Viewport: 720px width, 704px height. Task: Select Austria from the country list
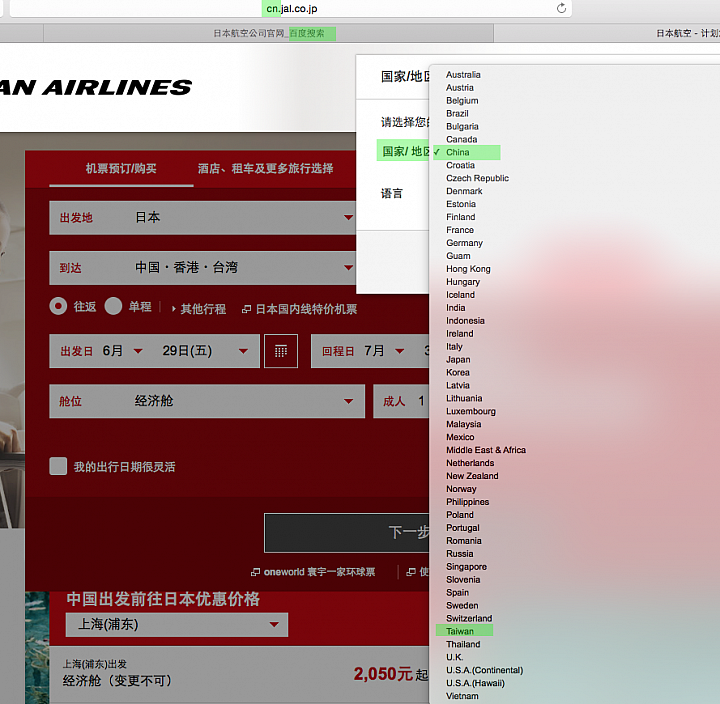click(x=460, y=87)
